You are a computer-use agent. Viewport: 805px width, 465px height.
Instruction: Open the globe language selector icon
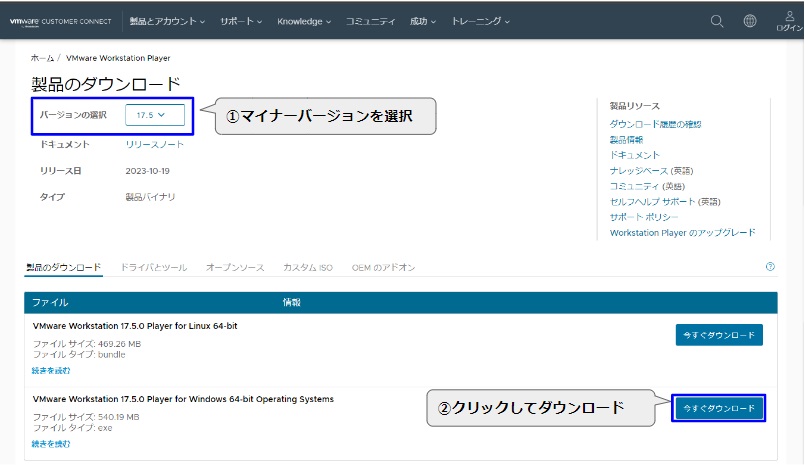point(750,21)
